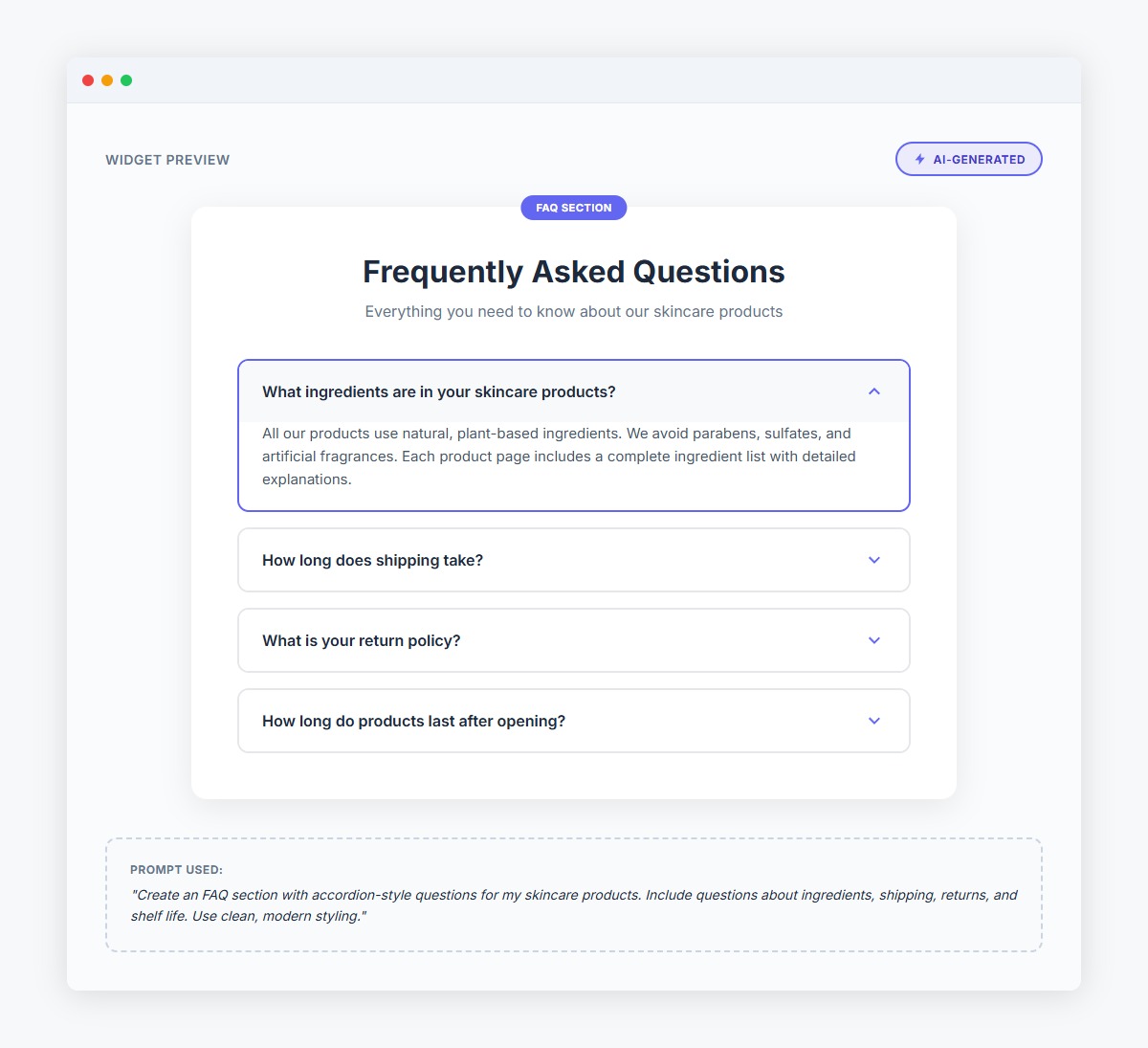Screen dimensions: 1148x1048
Task: Click the red traffic light dot
Action: point(87,79)
